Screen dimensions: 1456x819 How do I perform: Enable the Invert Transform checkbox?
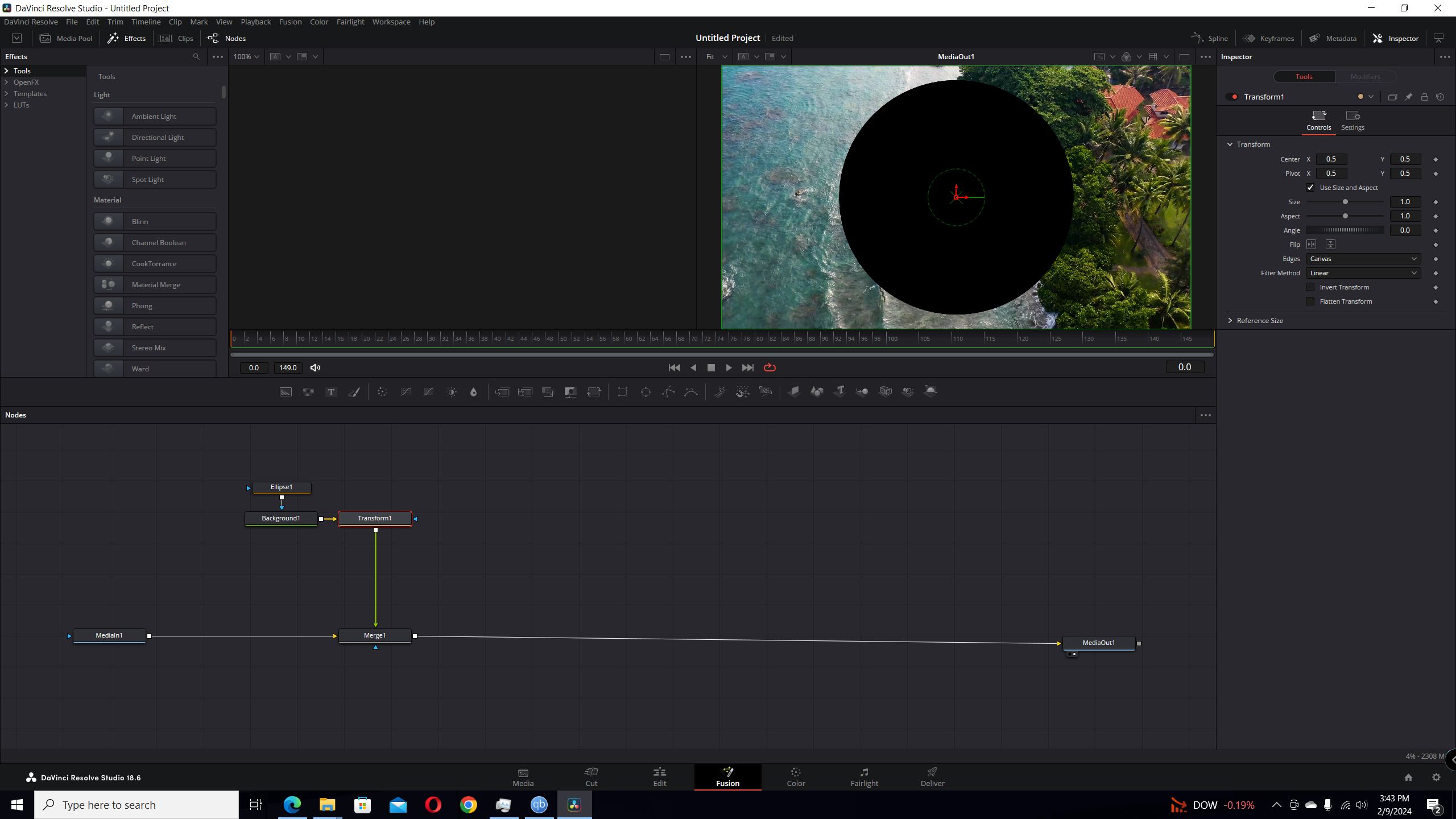[x=1310, y=287]
